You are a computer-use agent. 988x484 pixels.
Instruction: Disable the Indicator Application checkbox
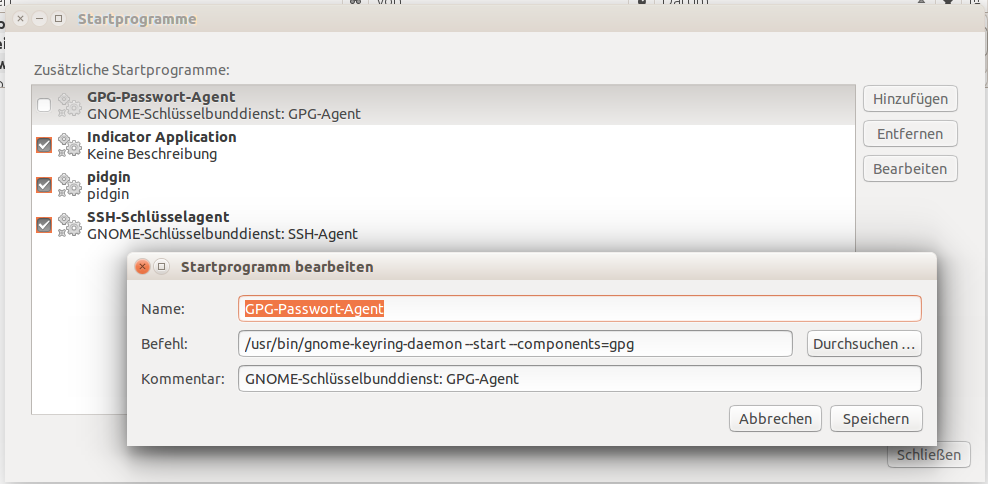[x=43, y=145]
